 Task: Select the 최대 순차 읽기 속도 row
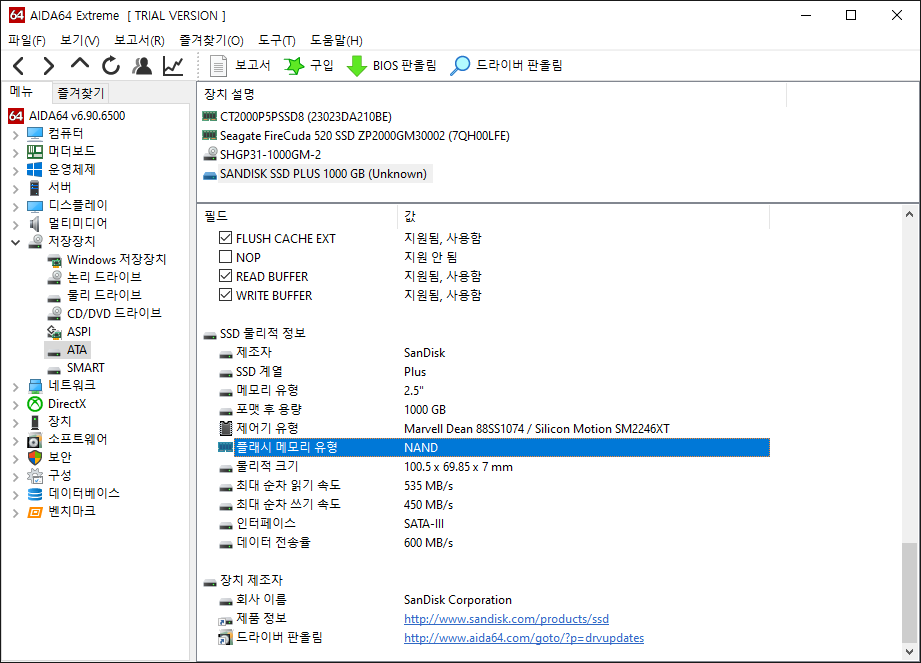[x=493, y=486]
